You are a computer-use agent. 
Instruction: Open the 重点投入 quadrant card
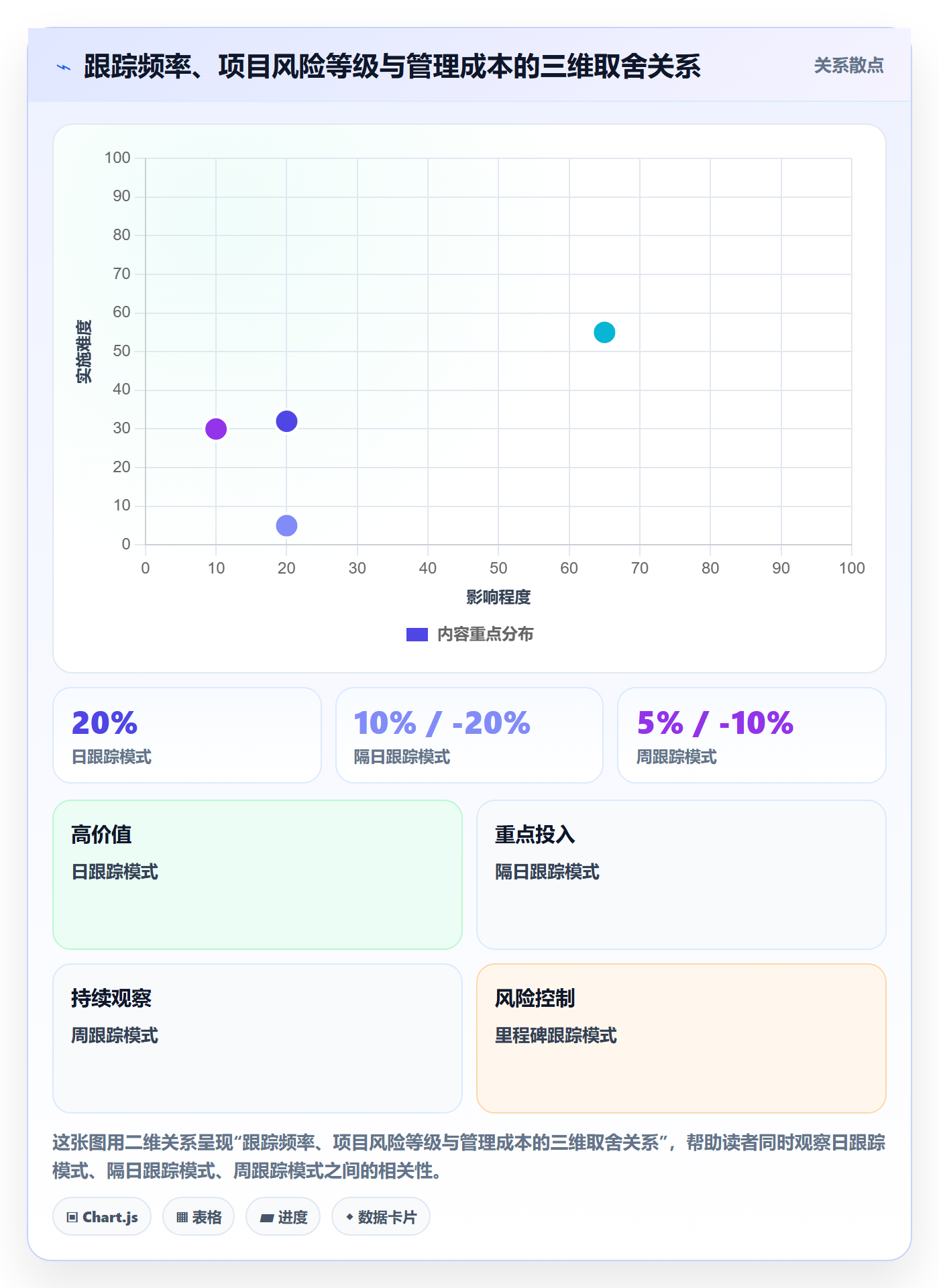pos(681,875)
